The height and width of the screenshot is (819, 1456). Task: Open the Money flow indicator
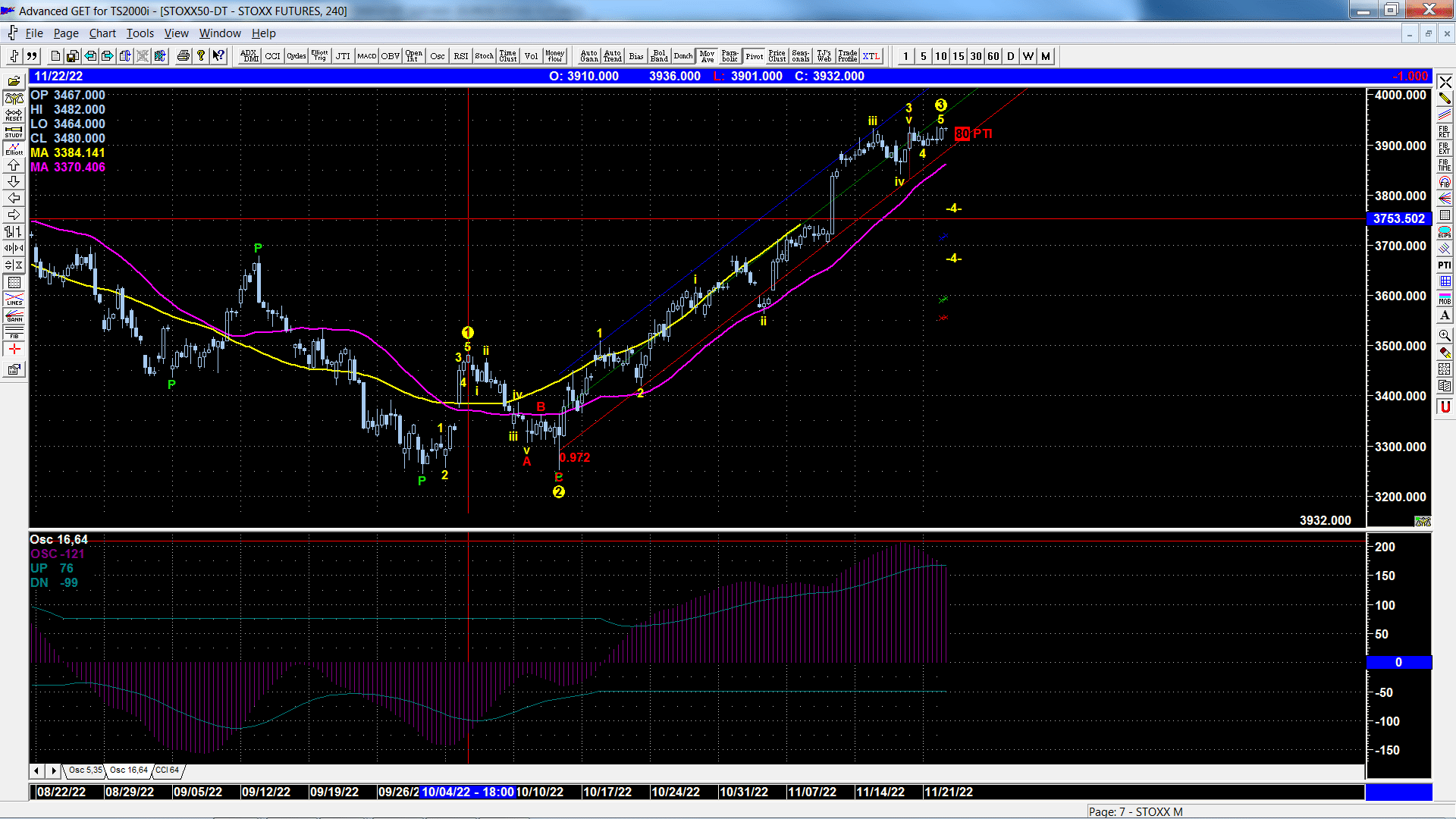tap(554, 56)
